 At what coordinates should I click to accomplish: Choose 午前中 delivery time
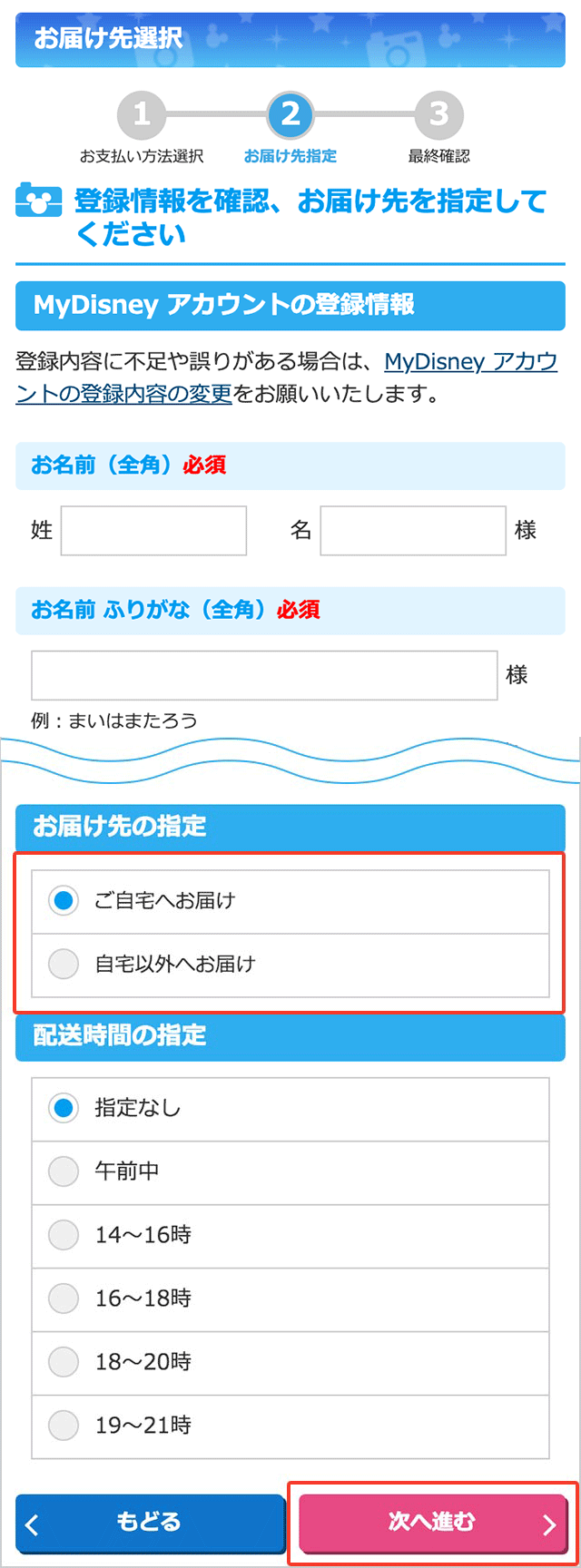click(x=290, y=1172)
